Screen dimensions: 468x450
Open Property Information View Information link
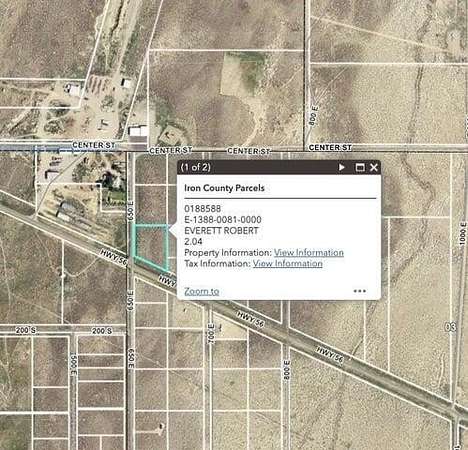[x=309, y=253]
